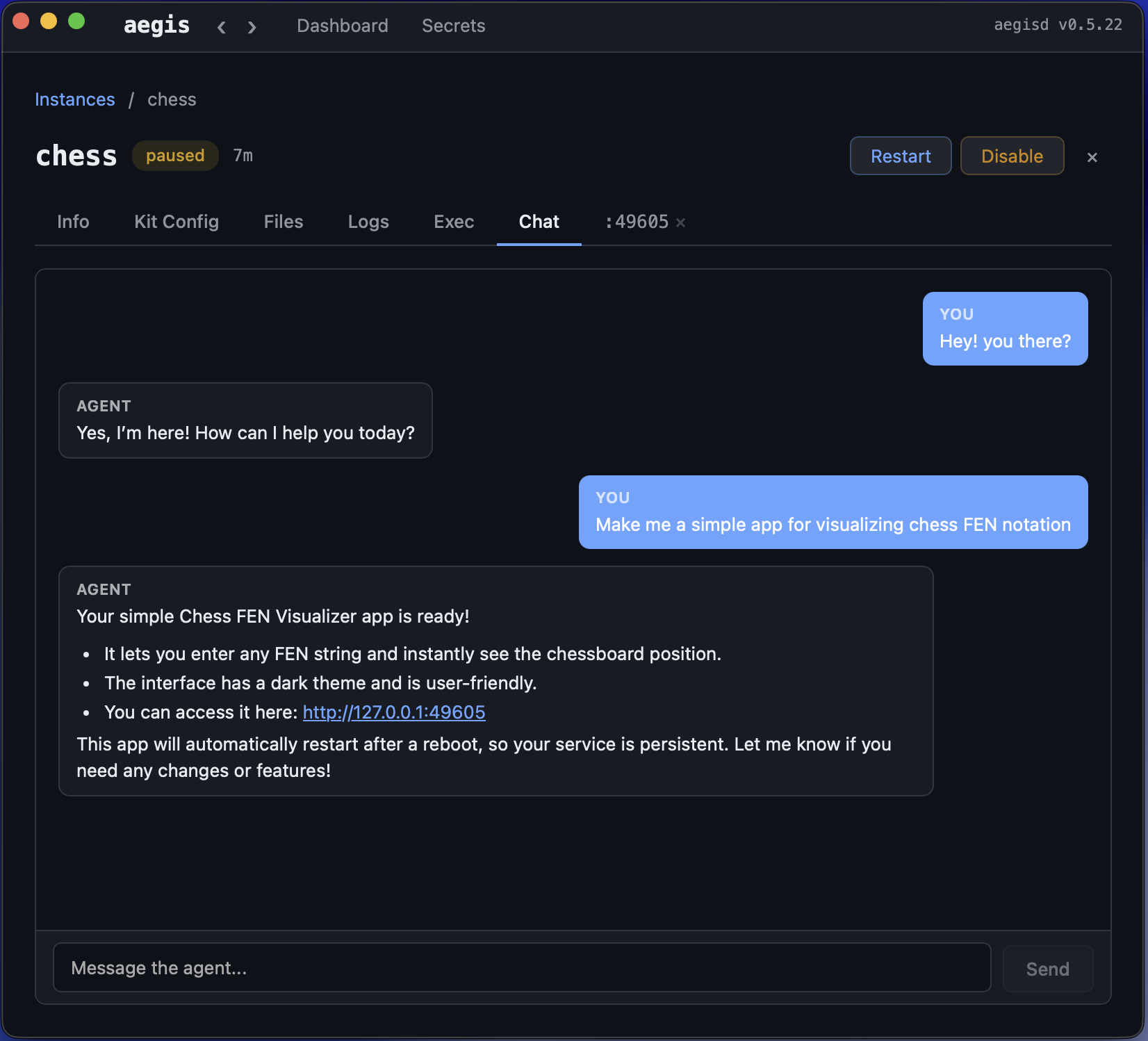This screenshot has height=1041, width=1148.
Task: Disable the chess instance
Action: [1012, 156]
